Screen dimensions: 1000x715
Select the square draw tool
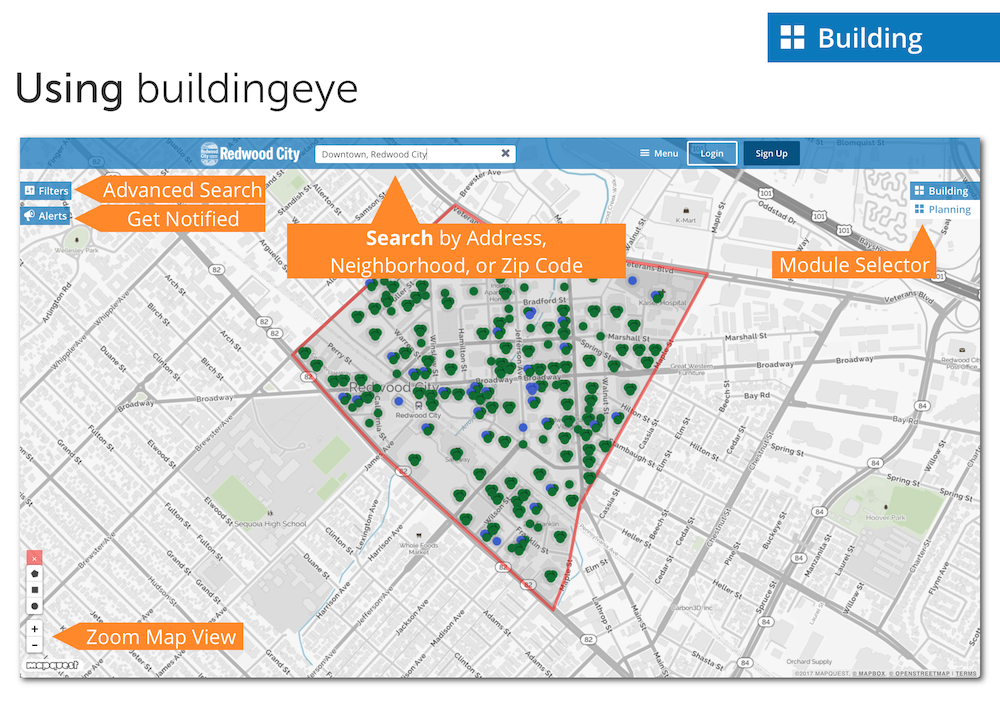coord(34,590)
